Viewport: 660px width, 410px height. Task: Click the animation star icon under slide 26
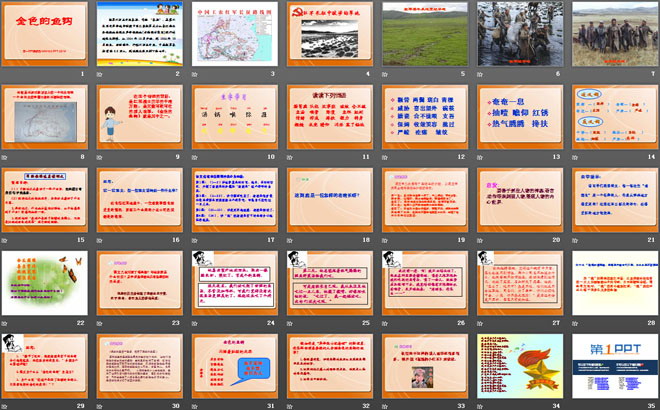(385, 323)
